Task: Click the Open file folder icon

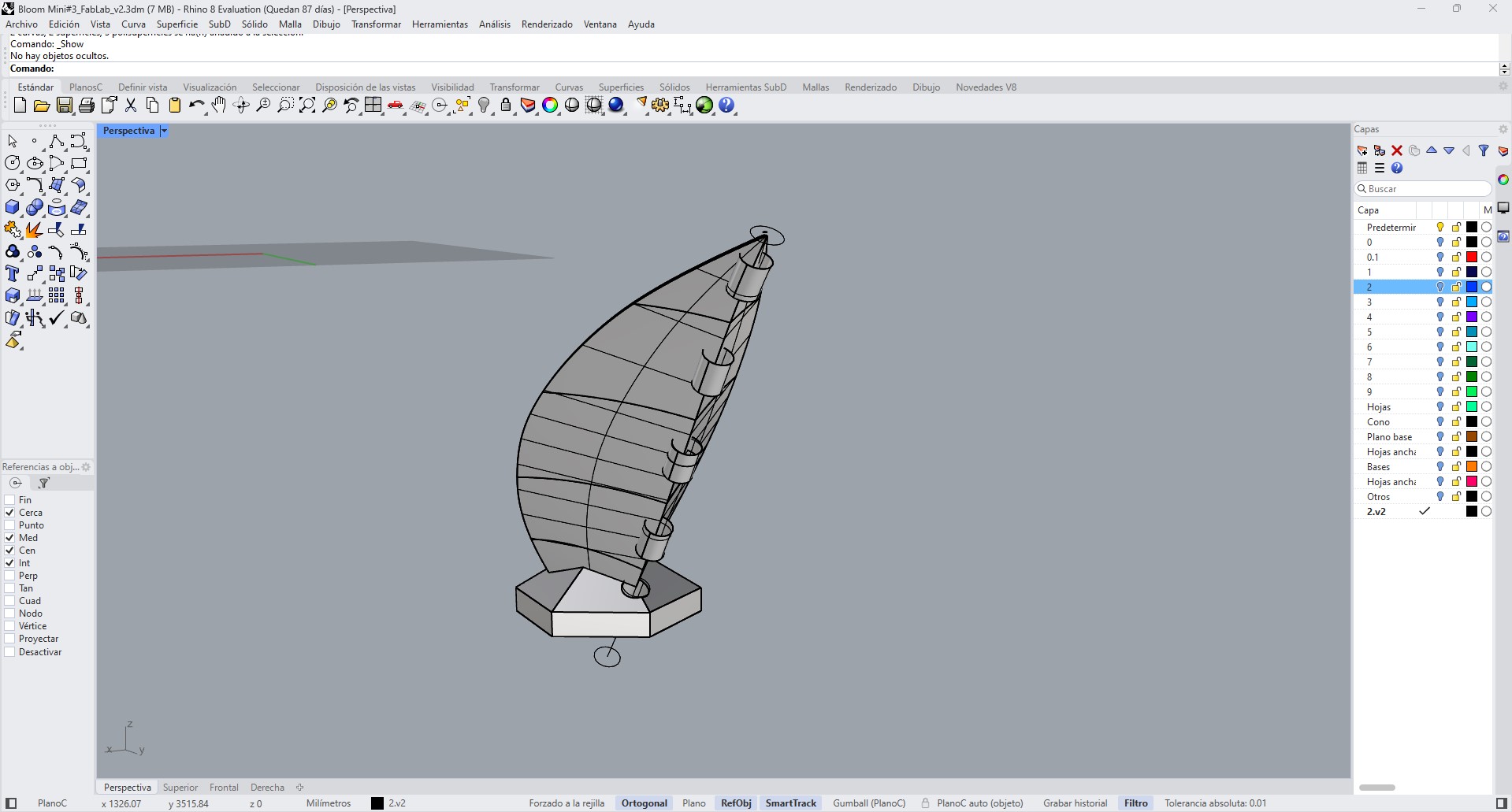Action: click(x=42, y=105)
